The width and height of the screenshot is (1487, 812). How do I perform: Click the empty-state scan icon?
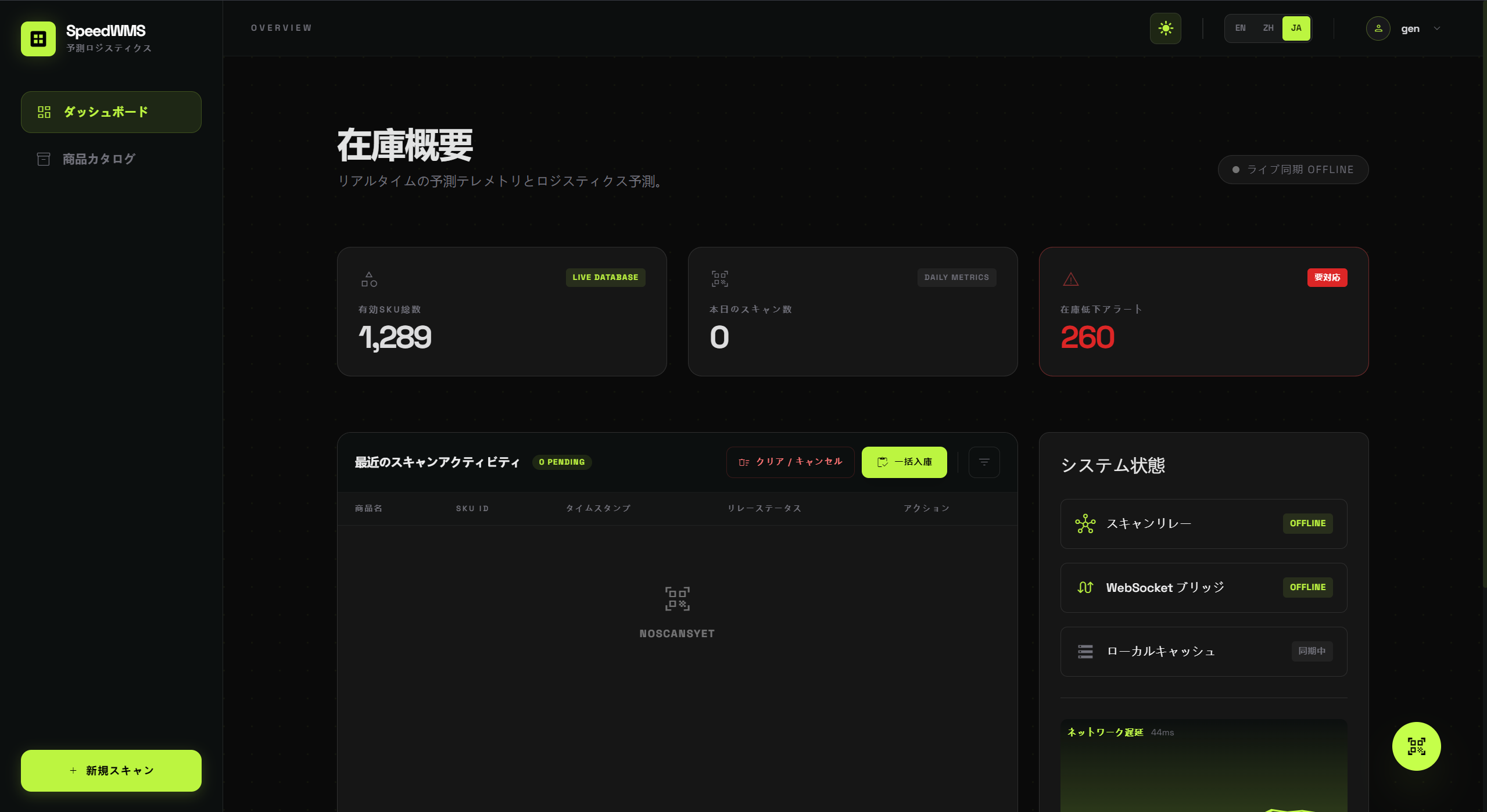(678, 599)
